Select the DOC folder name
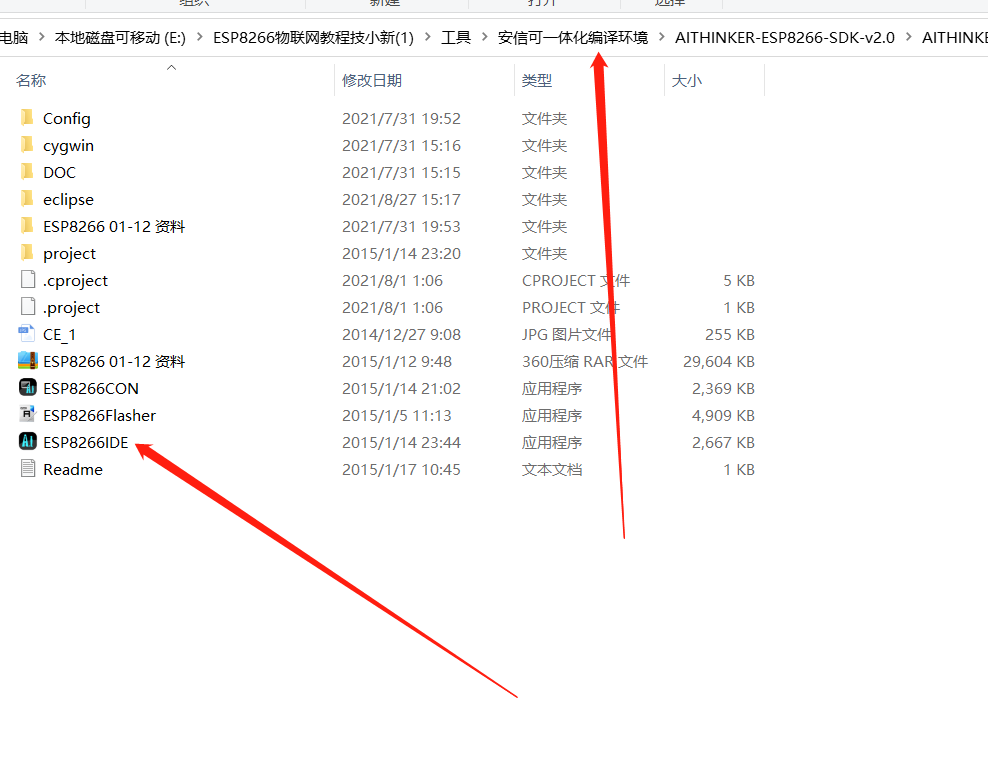 click(x=59, y=173)
